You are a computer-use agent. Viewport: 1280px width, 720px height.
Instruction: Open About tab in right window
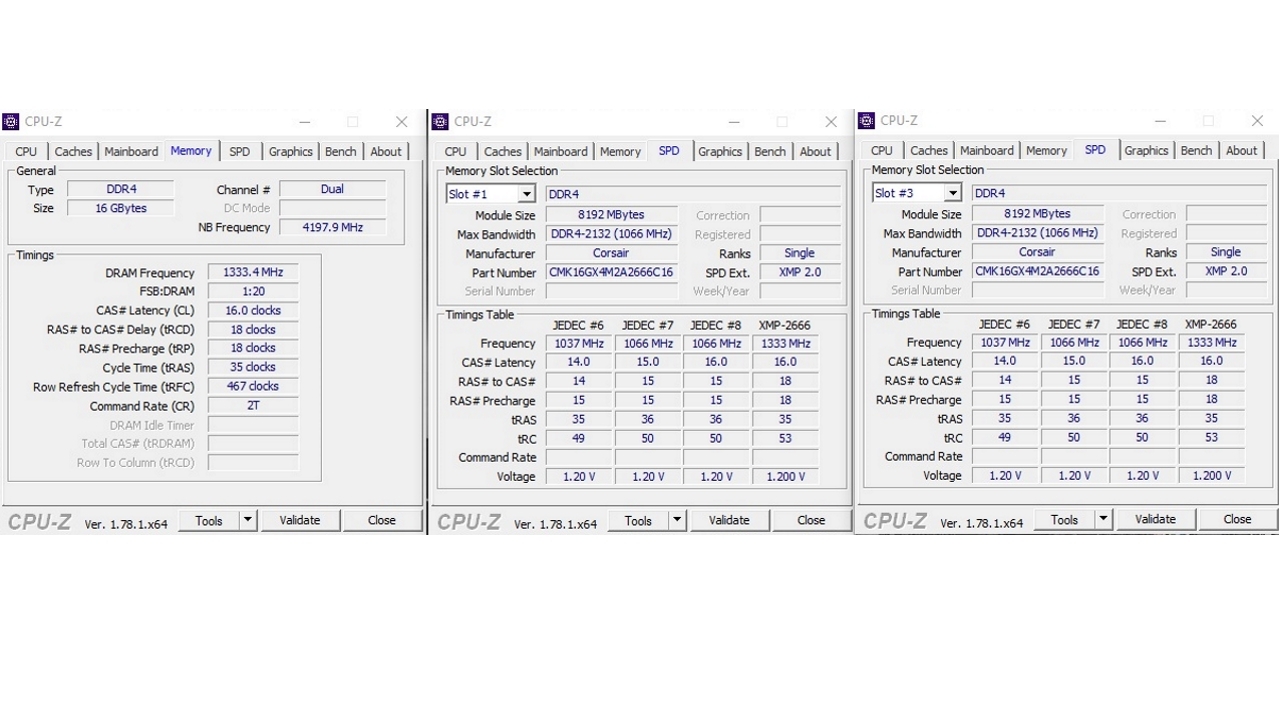click(x=1241, y=151)
